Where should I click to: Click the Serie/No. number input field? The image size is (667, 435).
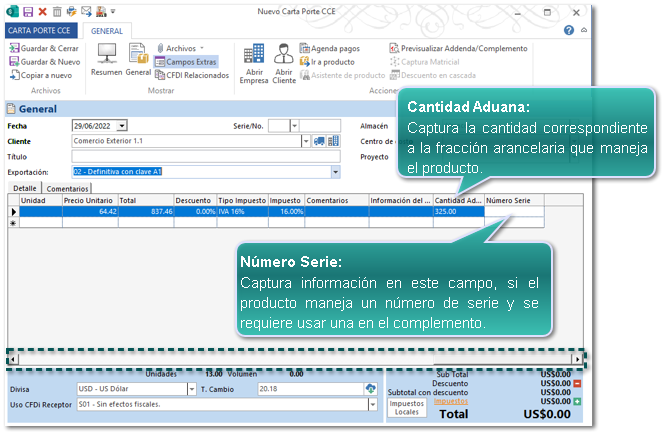(320, 126)
